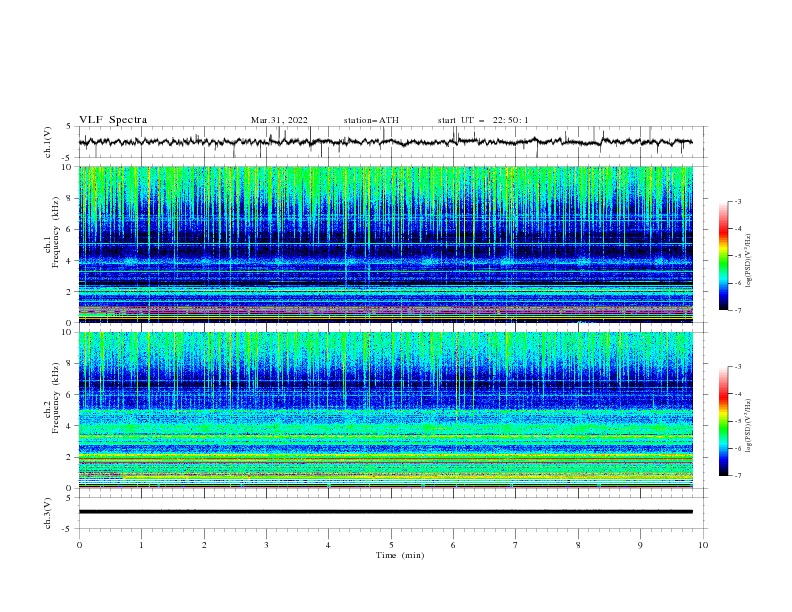The image size is (792, 612).
Task: Click the '-3' value on ch.2 color bar
Action: 737,367
